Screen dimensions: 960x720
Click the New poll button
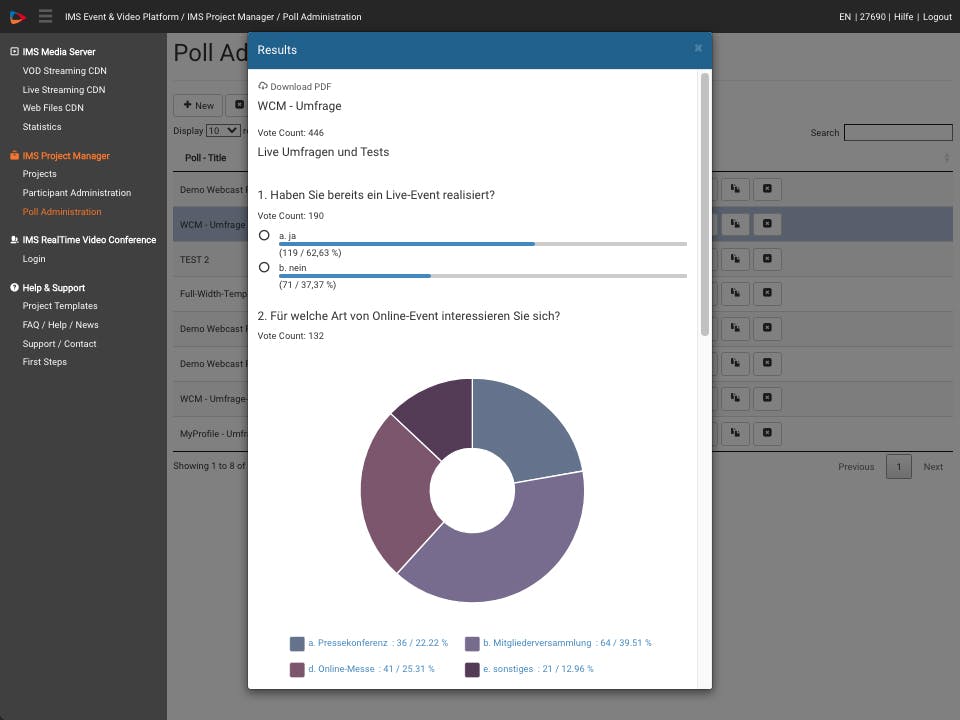tap(198, 105)
